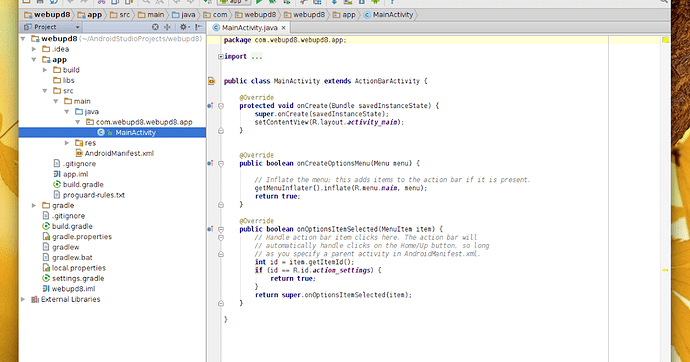
Task: Collapse the app module arrow in the tree
Action: click(34, 59)
